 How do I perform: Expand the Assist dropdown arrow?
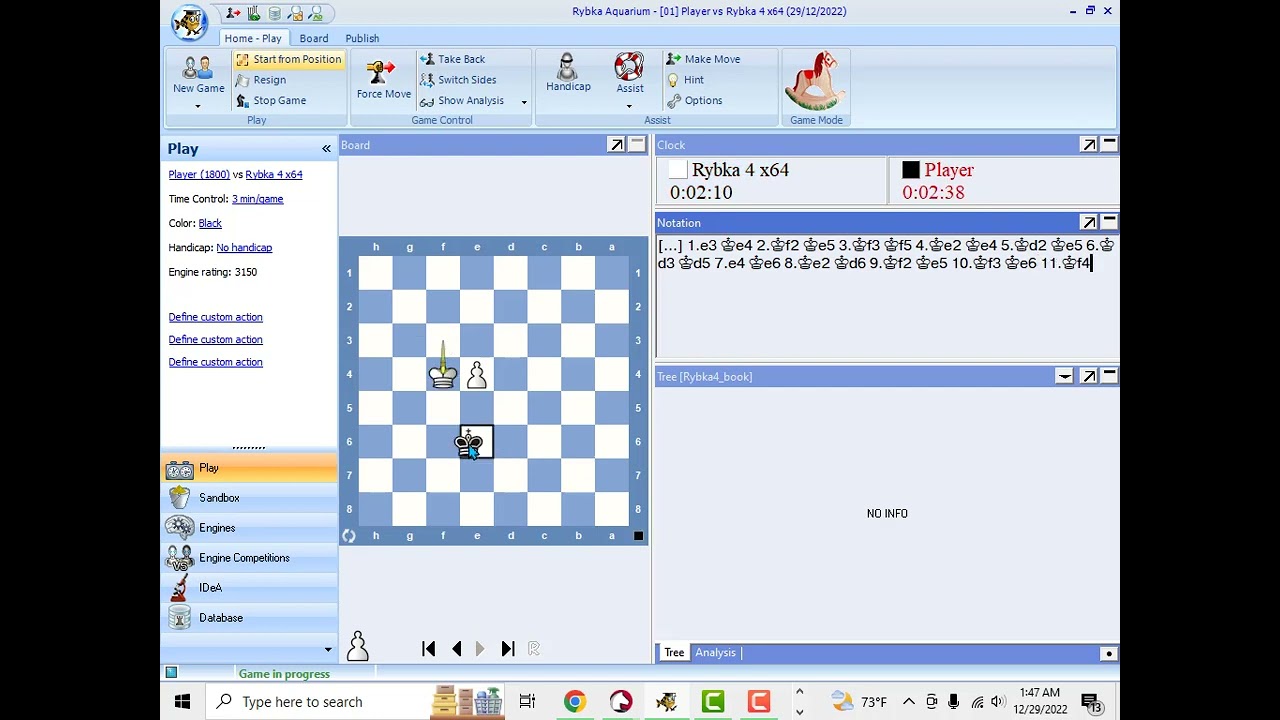[x=629, y=106]
